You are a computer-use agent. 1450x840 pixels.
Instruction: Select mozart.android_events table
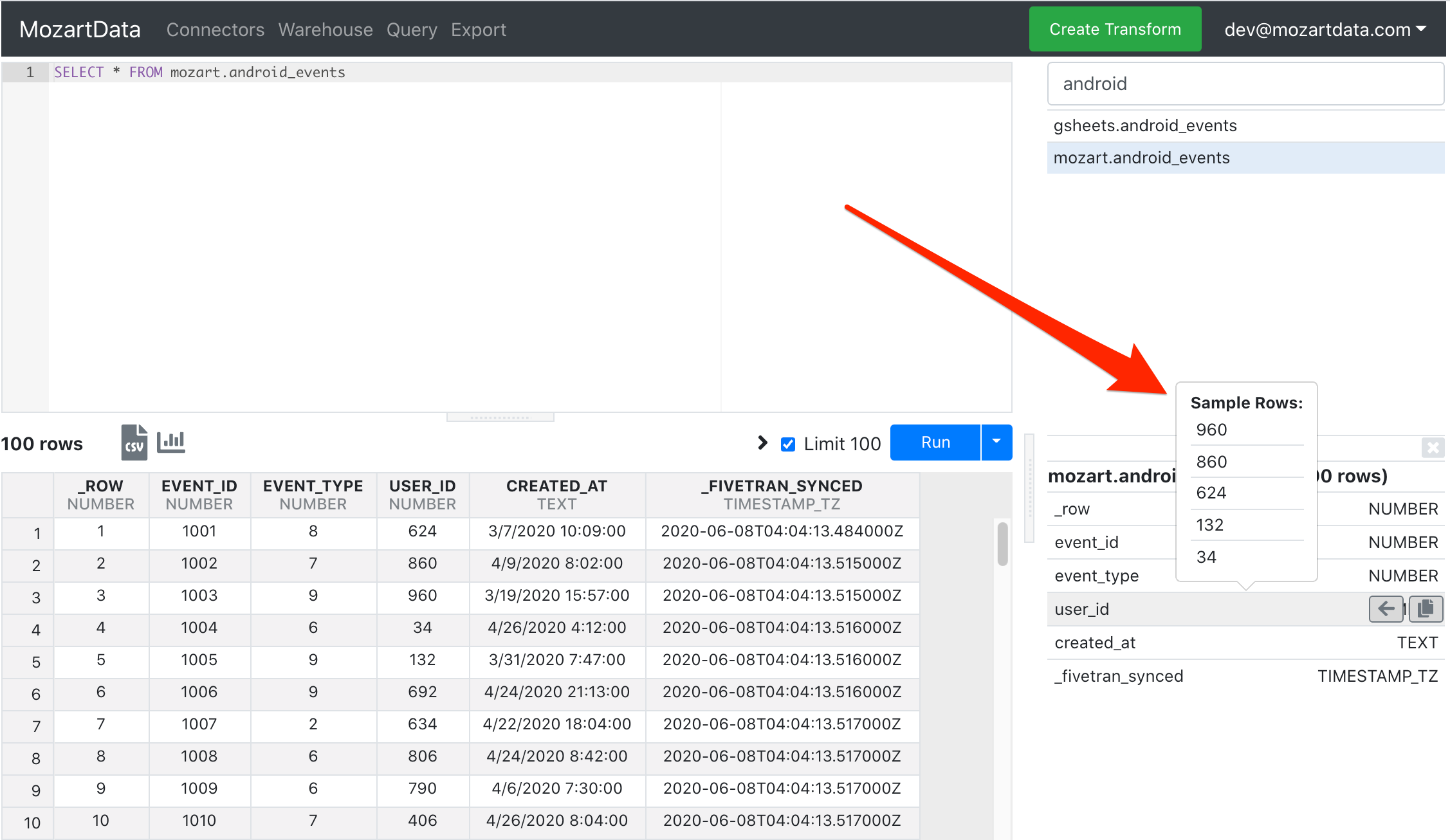1245,158
